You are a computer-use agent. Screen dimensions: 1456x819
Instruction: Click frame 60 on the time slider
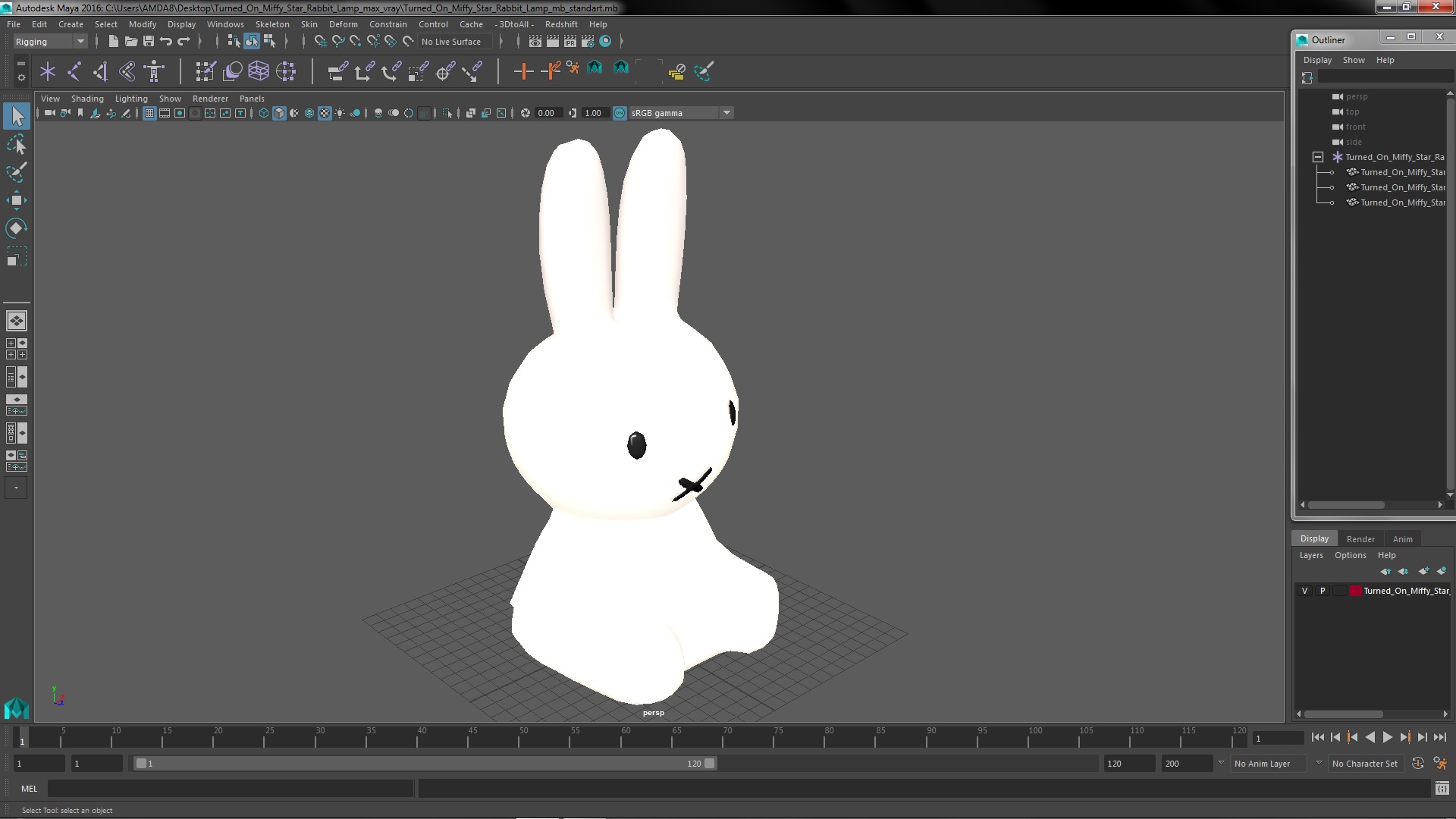point(626,737)
